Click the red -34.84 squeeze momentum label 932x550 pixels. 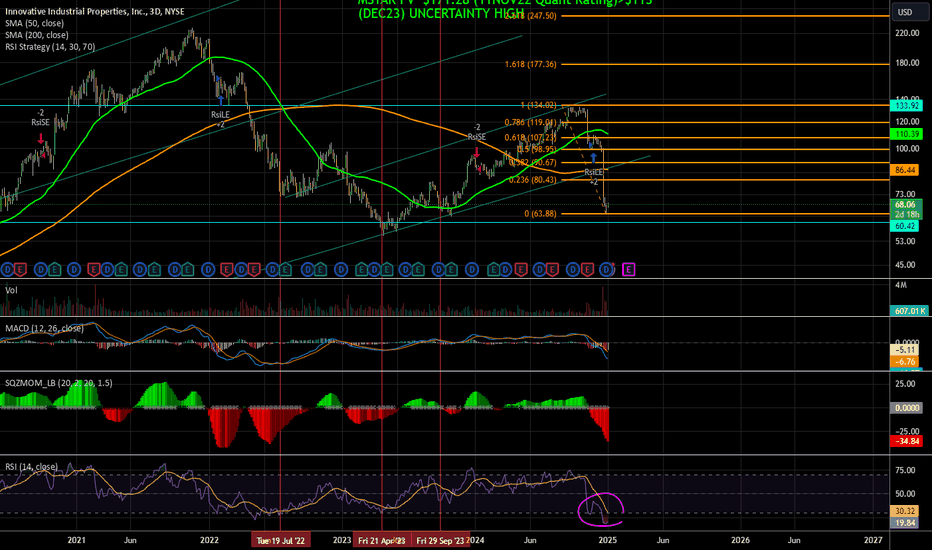906,441
